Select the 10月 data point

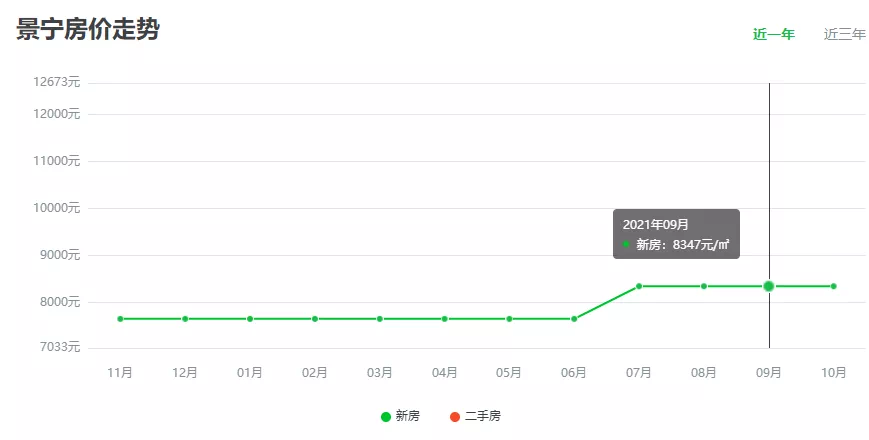click(833, 286)
